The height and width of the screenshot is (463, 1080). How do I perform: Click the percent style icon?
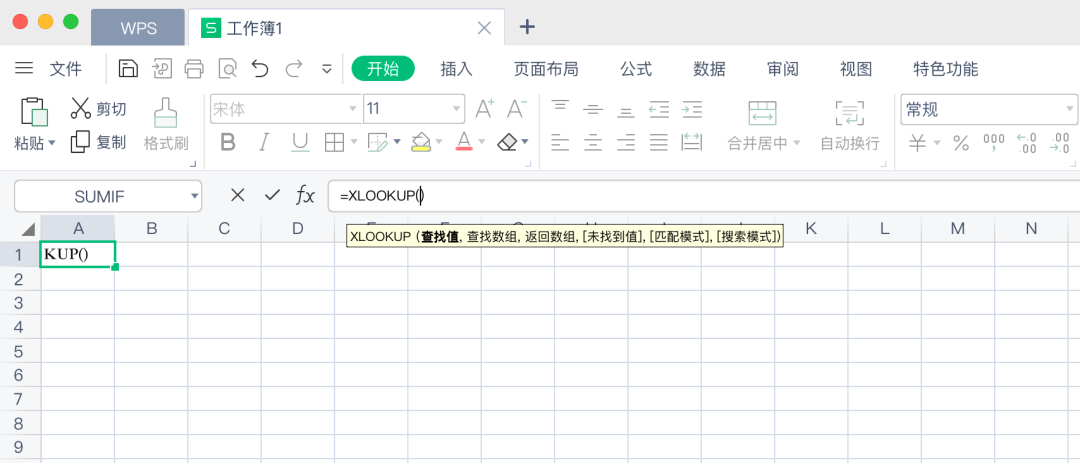[x=961, y=143]
